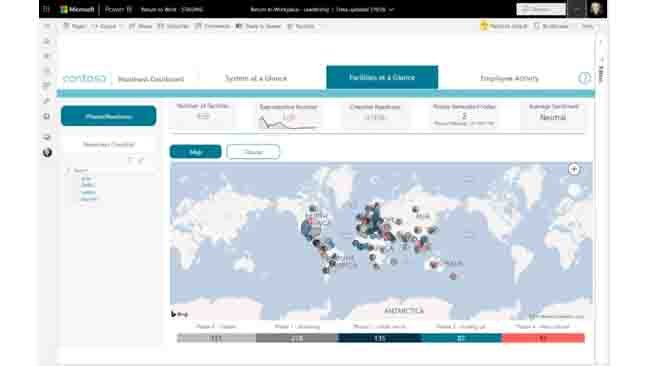Open the more options button beside search
650x366 pixels.
(577, 9)
